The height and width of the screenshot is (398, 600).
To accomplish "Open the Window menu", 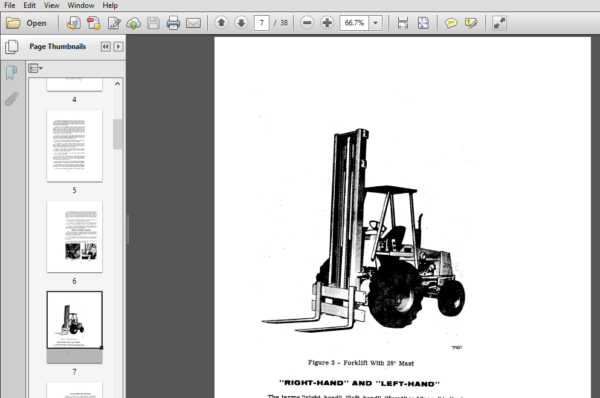I will (81, 5).
